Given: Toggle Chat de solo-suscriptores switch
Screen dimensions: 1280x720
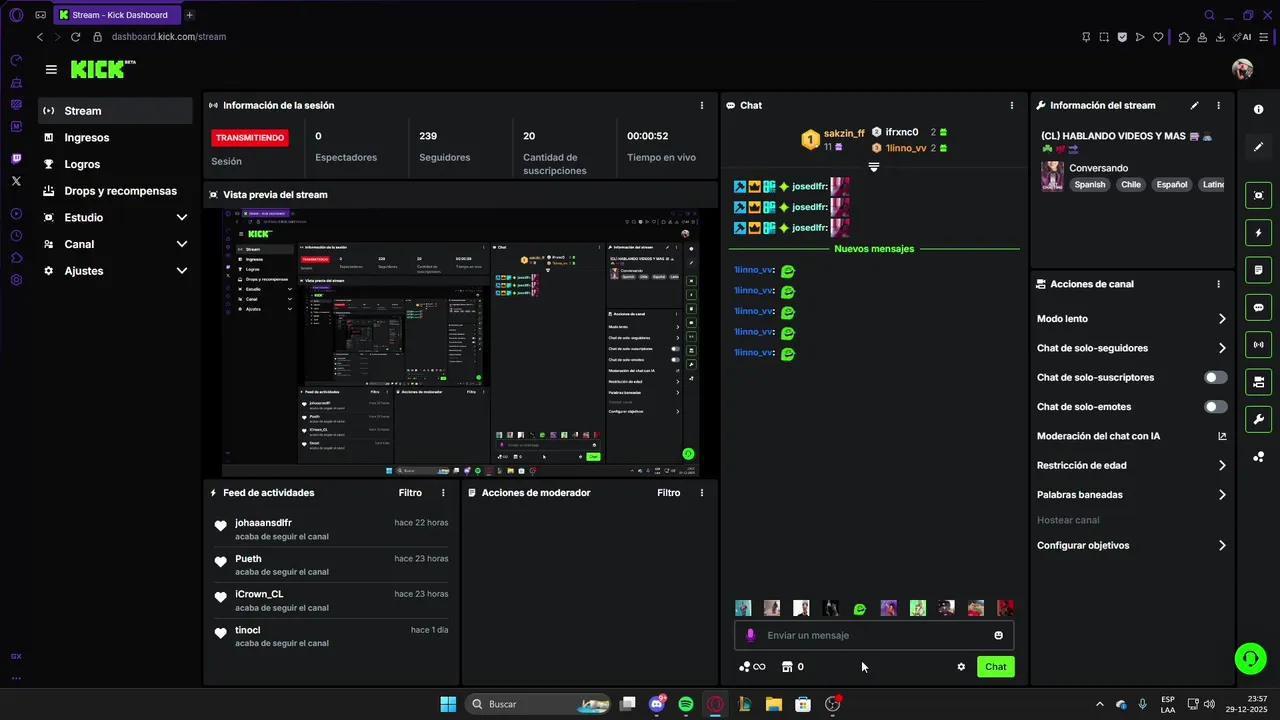Looking at the screenshot, I should click(1215, 378).
